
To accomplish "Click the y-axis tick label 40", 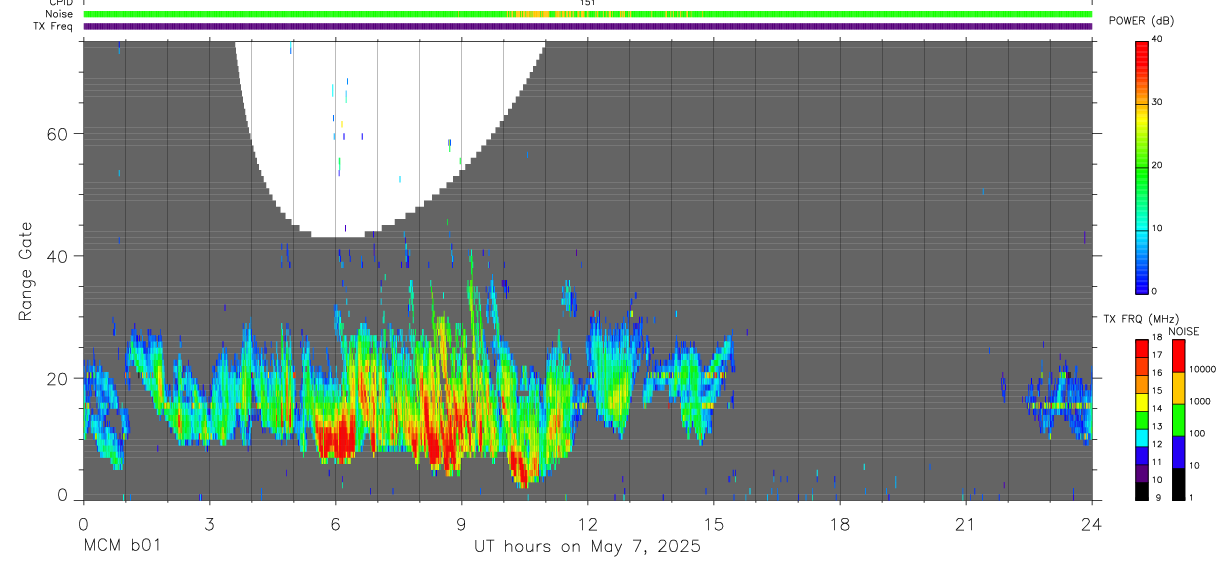I will point(58,256).
